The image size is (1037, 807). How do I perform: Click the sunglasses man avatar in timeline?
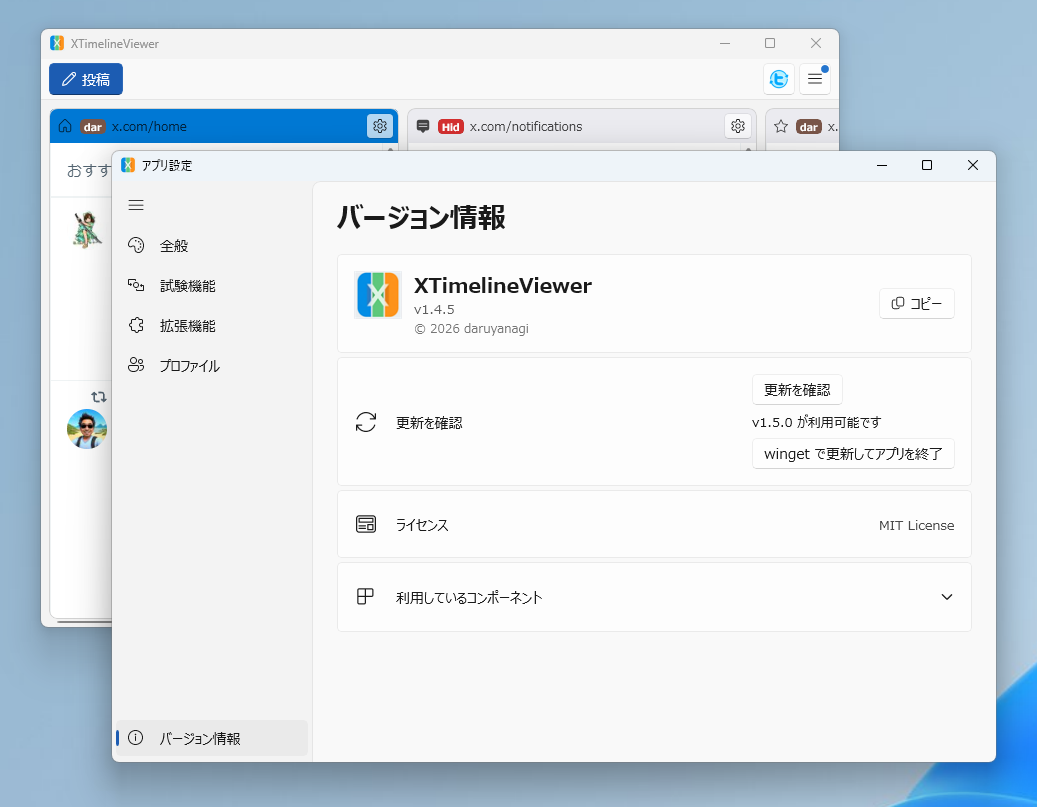point(87,429)
